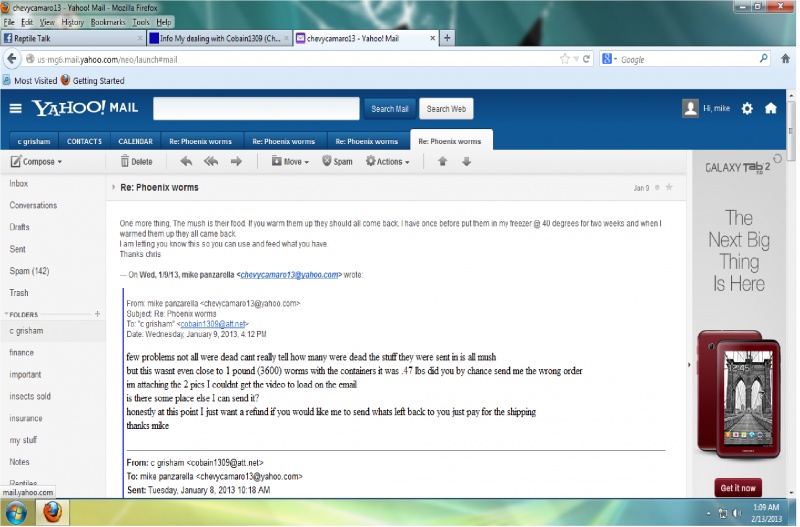Click the Forward arrow icon
800x527 pixels.
point(236,162)
